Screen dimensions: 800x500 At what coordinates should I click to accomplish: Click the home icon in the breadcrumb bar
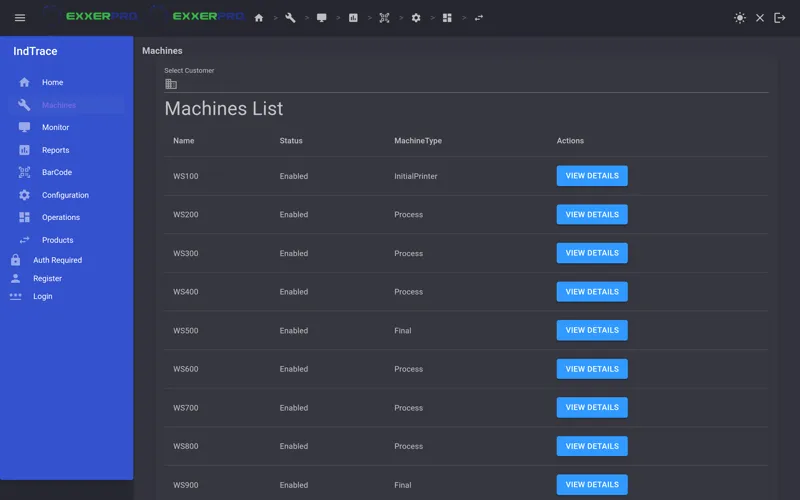pos(259,18)
